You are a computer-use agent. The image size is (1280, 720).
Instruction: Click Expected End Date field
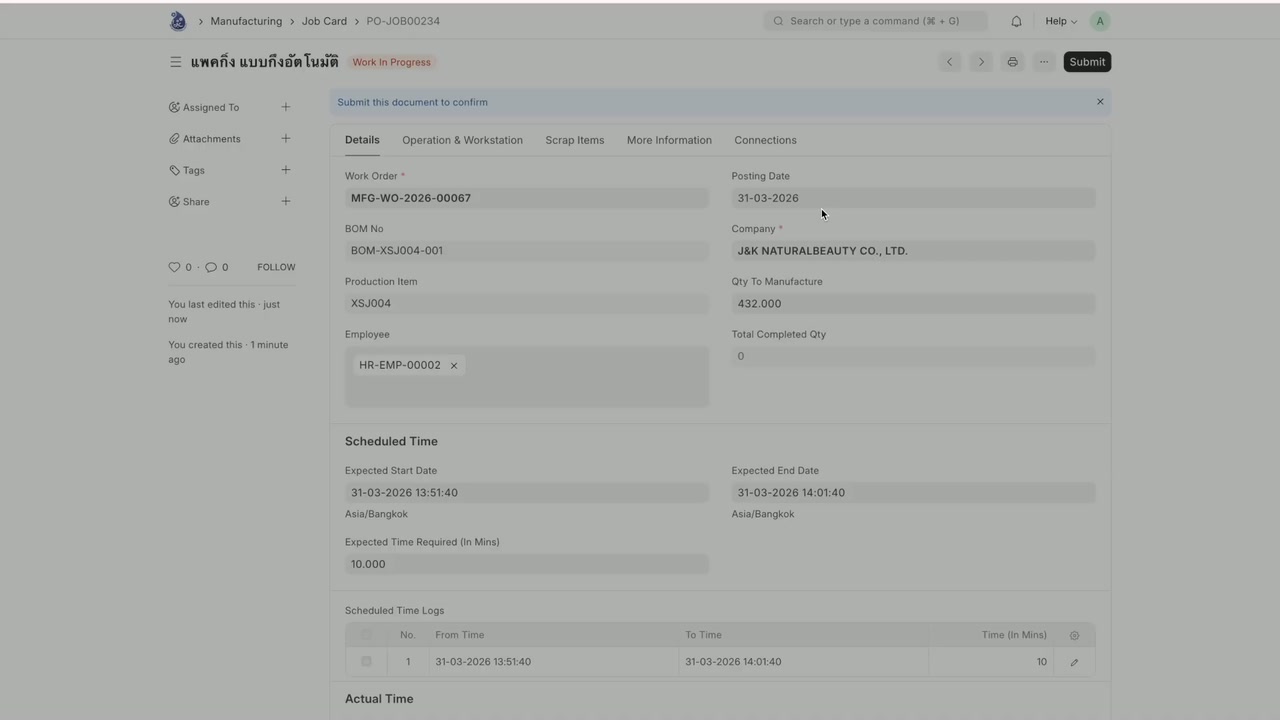click(913, 492)
